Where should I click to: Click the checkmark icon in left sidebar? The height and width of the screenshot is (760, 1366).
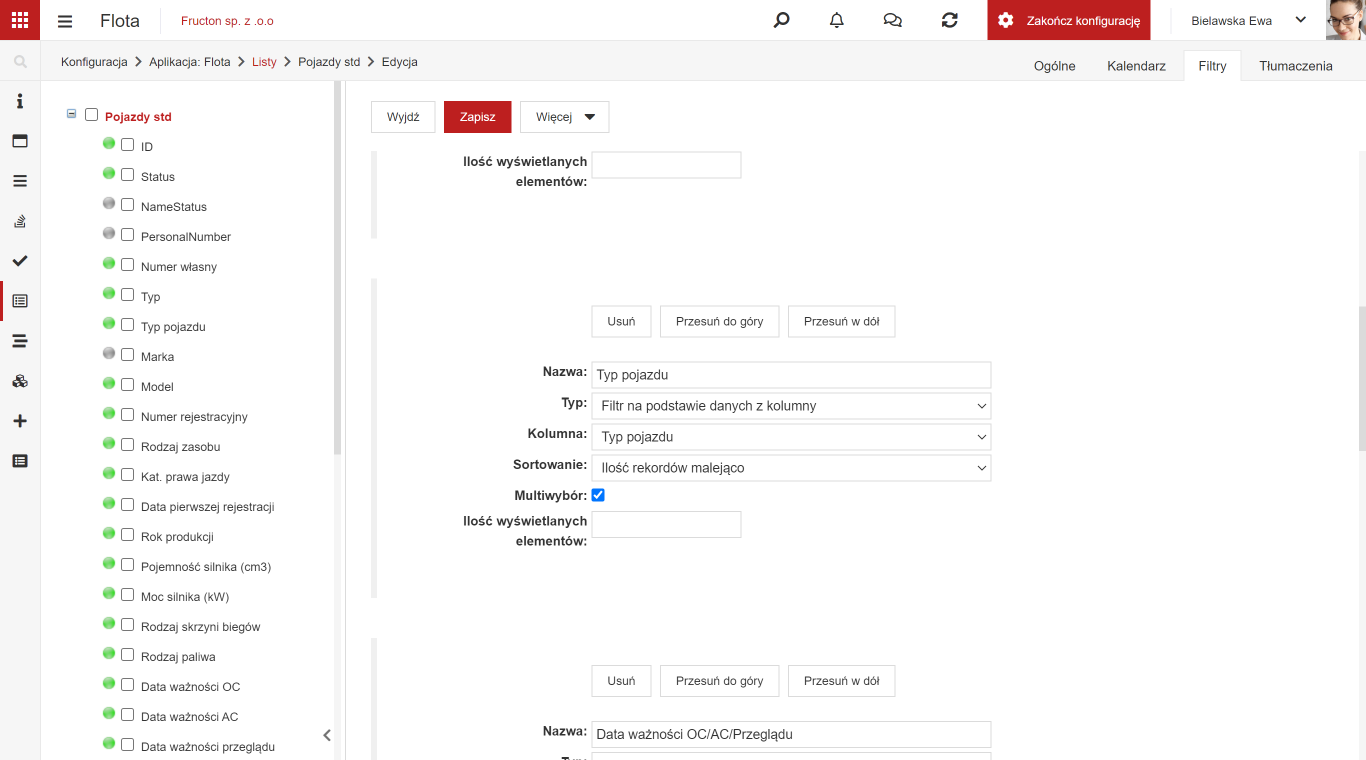[20, 261]
